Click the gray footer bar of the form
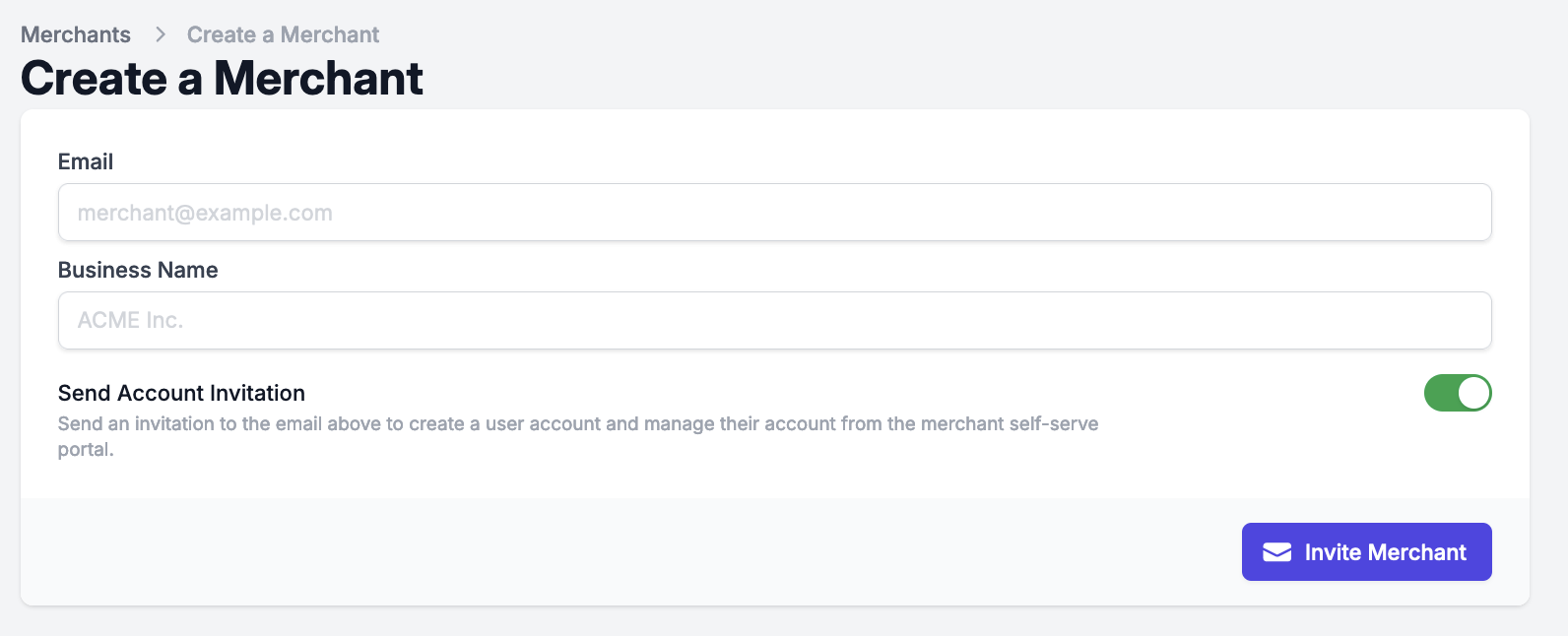 [x=630, y=551]
